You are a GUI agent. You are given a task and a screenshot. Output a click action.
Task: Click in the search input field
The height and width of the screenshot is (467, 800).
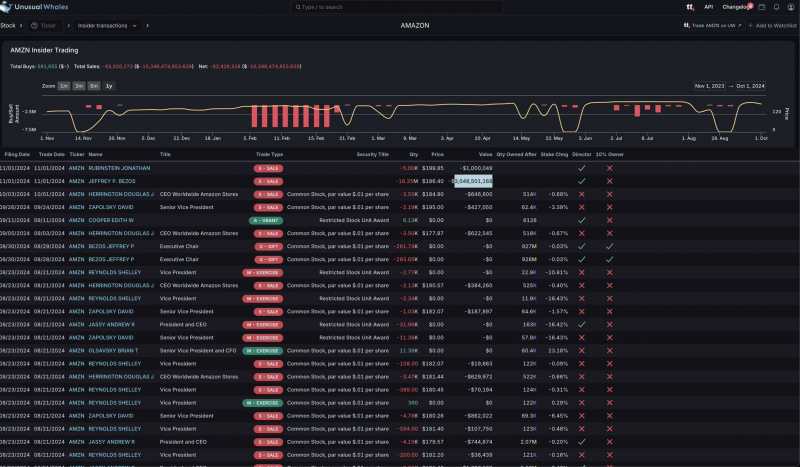(x=400, y=7)
